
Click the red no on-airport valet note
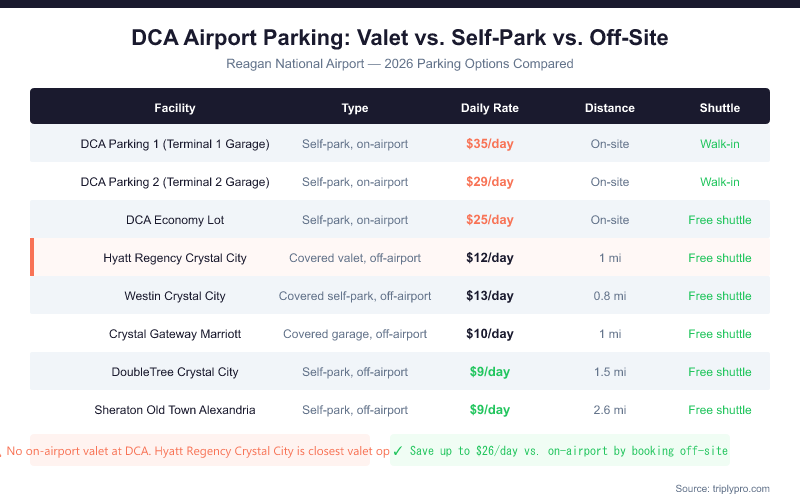[200, 451]
